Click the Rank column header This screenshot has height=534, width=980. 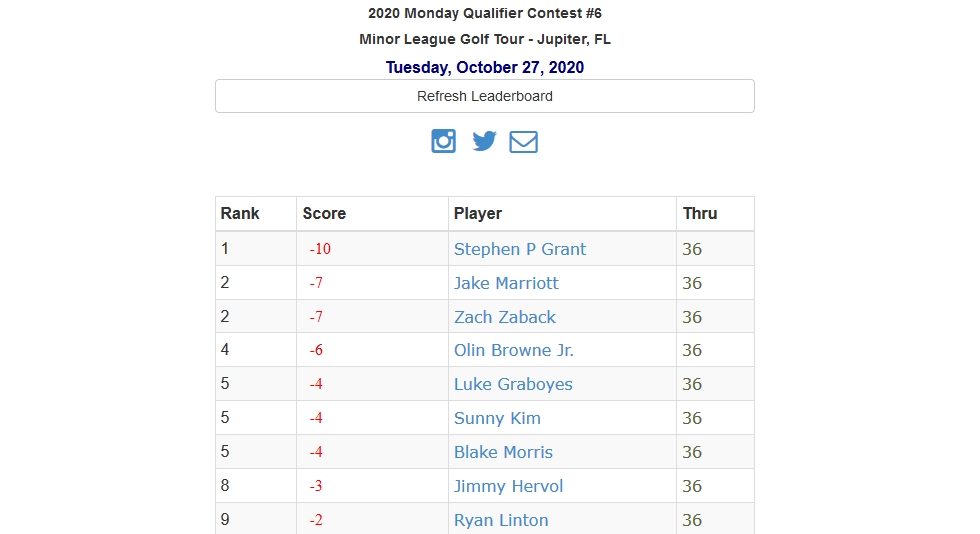(x=239, y=213)
